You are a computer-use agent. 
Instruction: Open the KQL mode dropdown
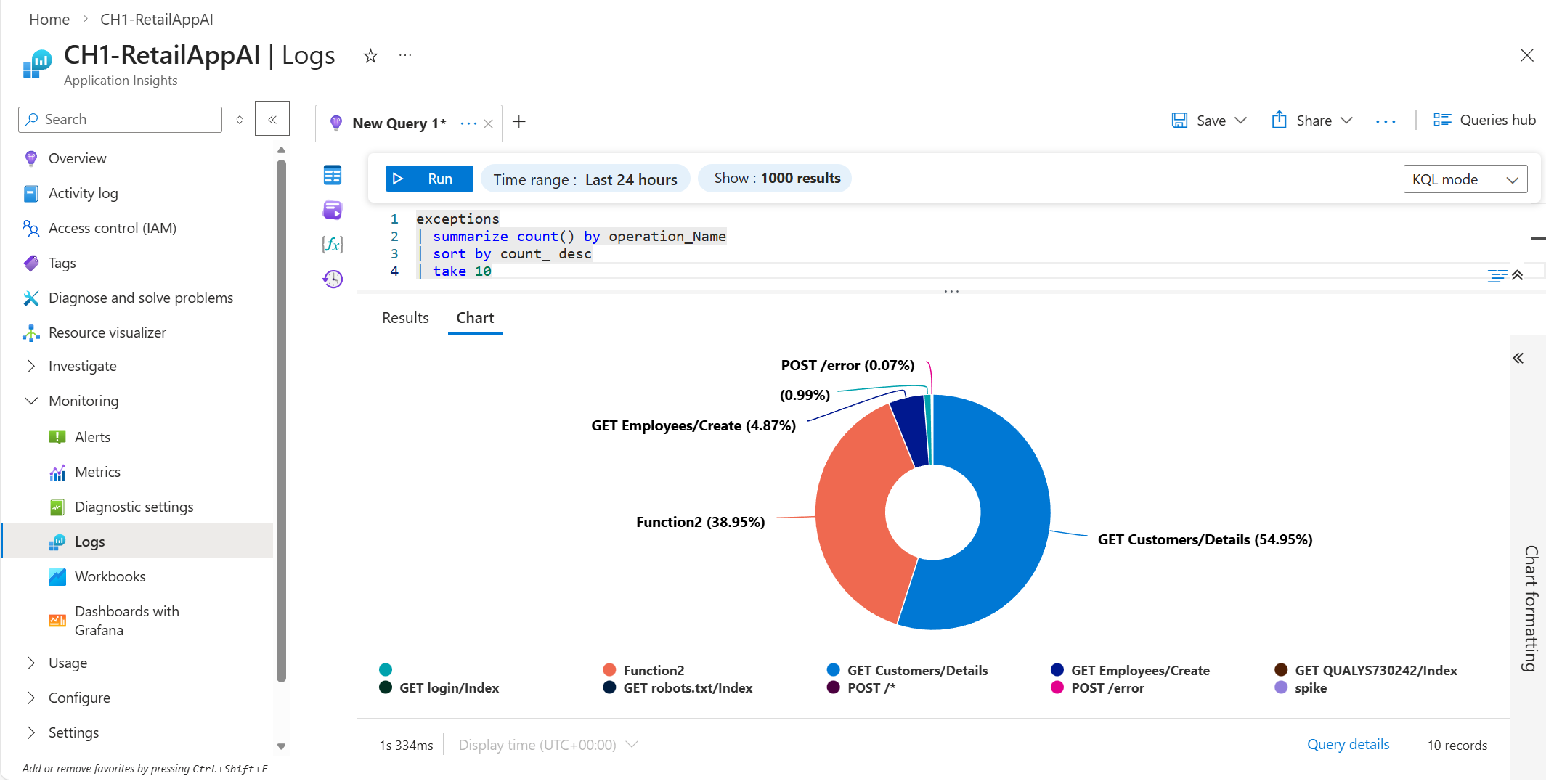1465,179
